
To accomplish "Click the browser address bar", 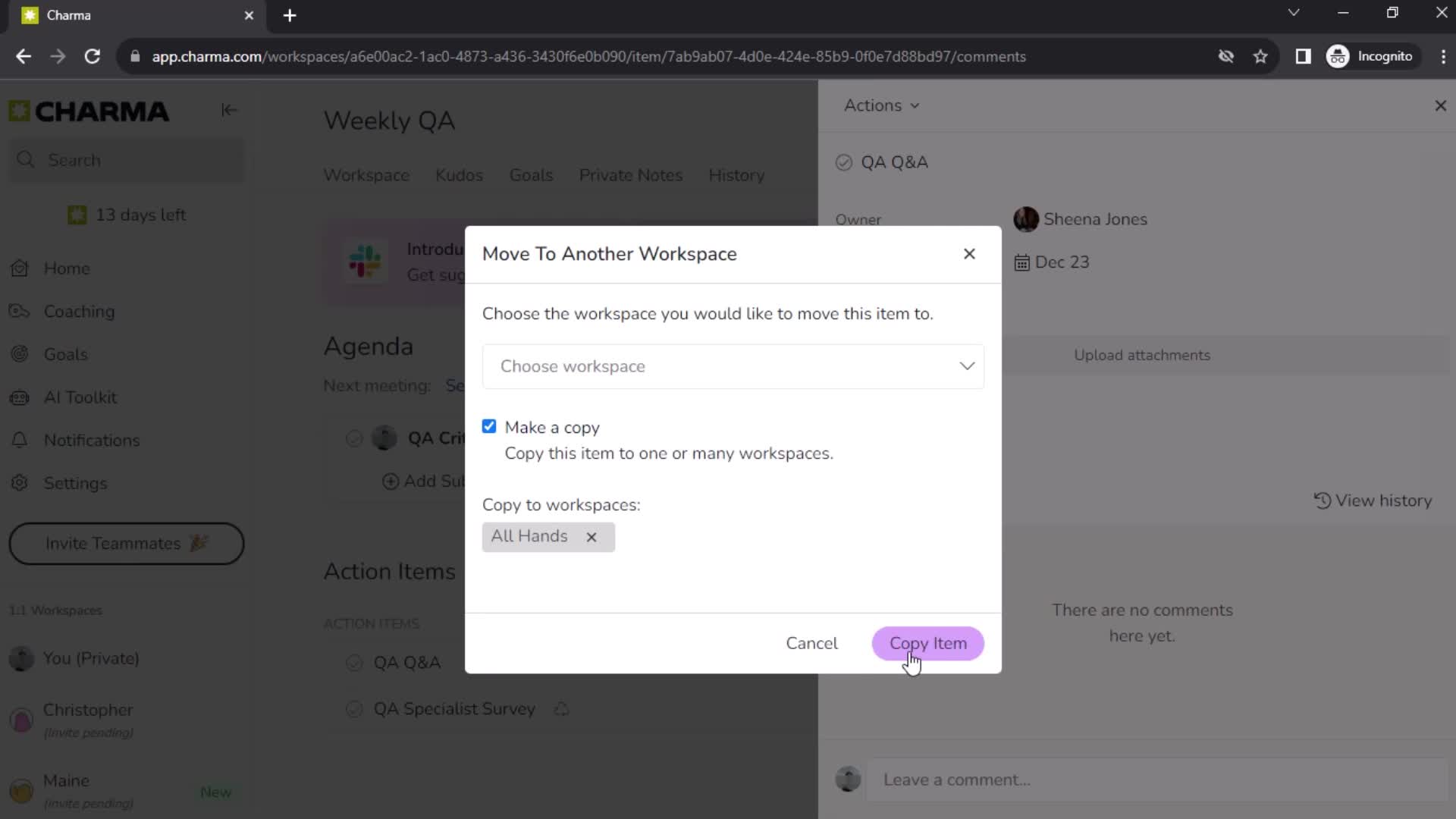I will (588, 57).
